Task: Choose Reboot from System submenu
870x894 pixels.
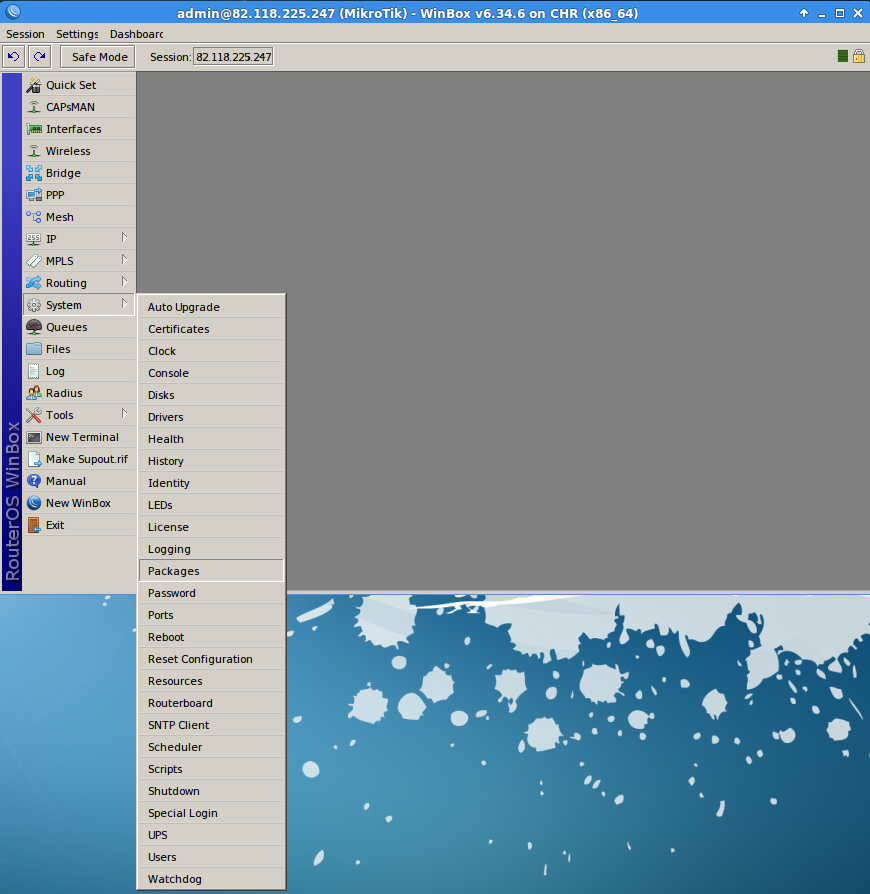Action: click(211, 637)
